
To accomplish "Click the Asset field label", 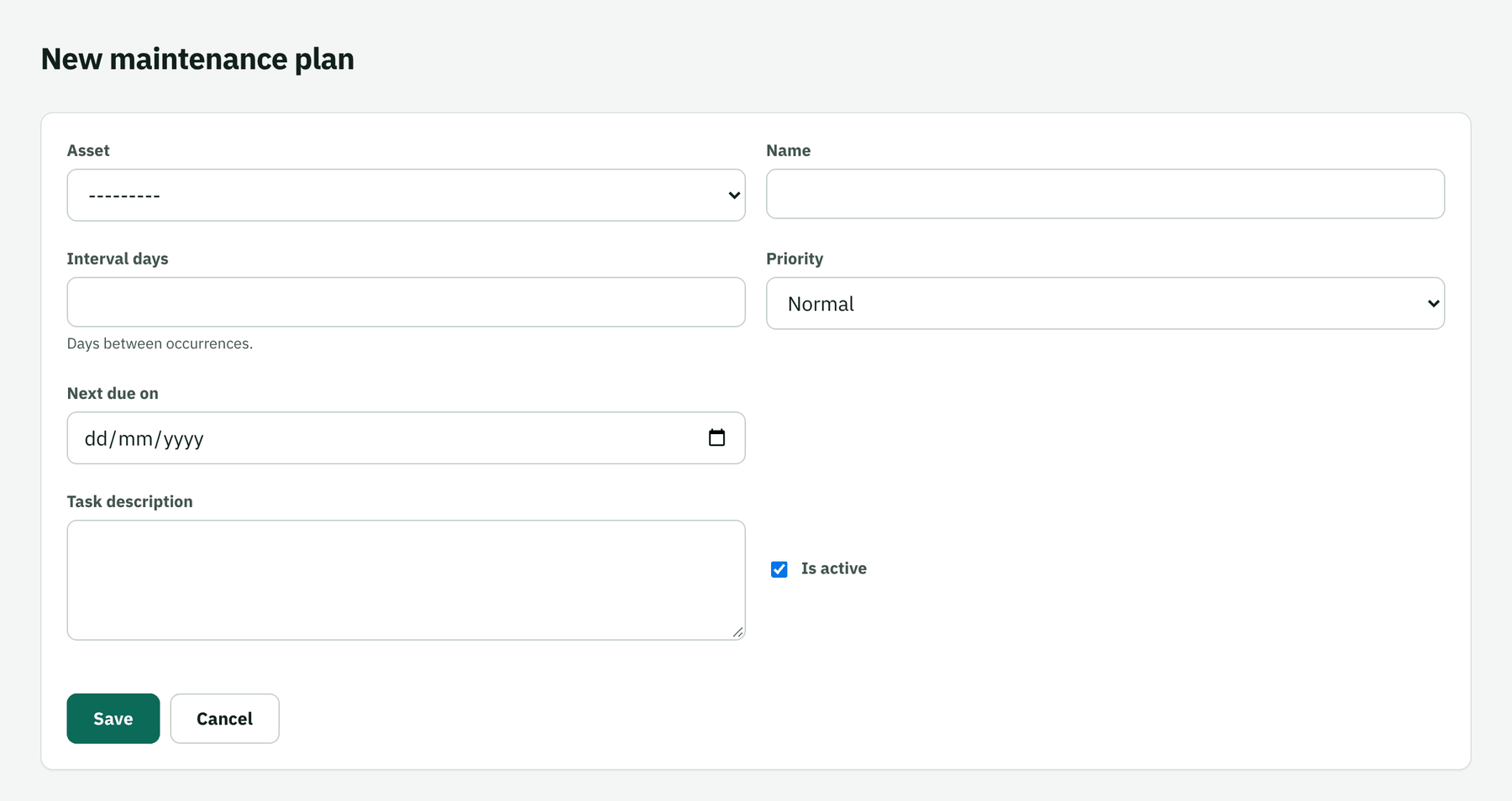I will click(88, 150).
